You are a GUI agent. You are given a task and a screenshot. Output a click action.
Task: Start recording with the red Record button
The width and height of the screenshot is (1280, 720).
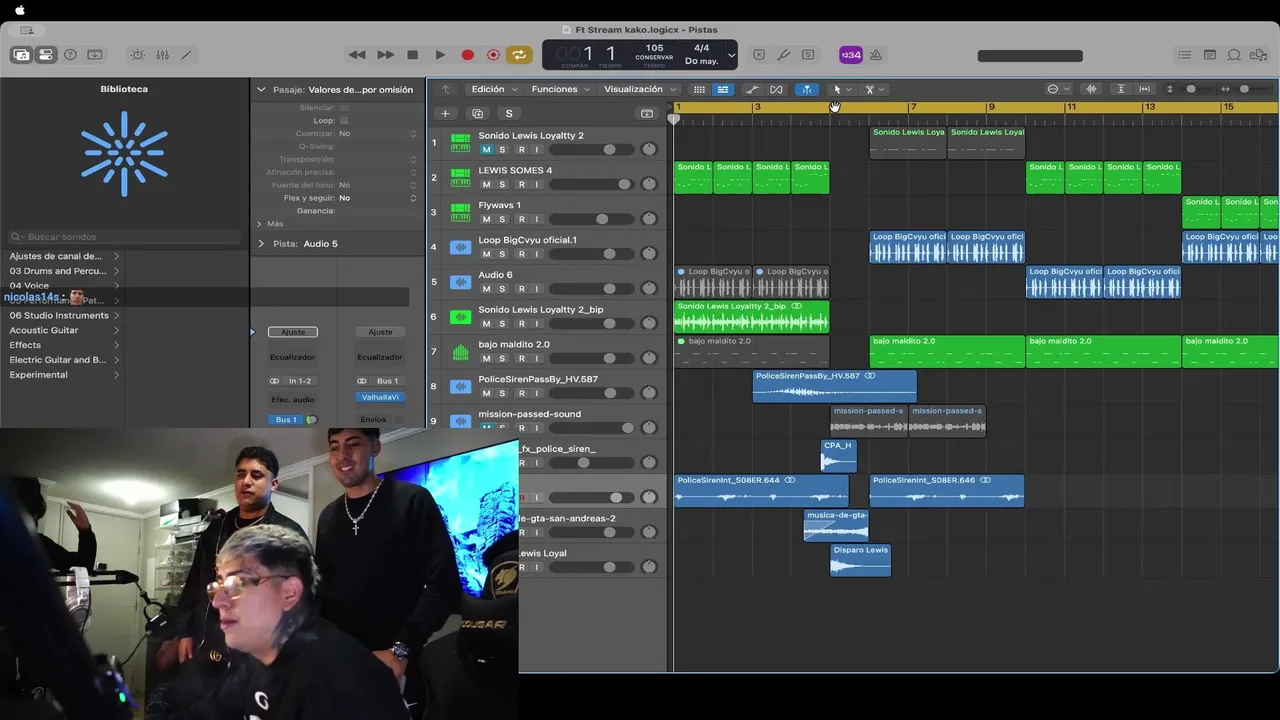[x=467, y=55]
